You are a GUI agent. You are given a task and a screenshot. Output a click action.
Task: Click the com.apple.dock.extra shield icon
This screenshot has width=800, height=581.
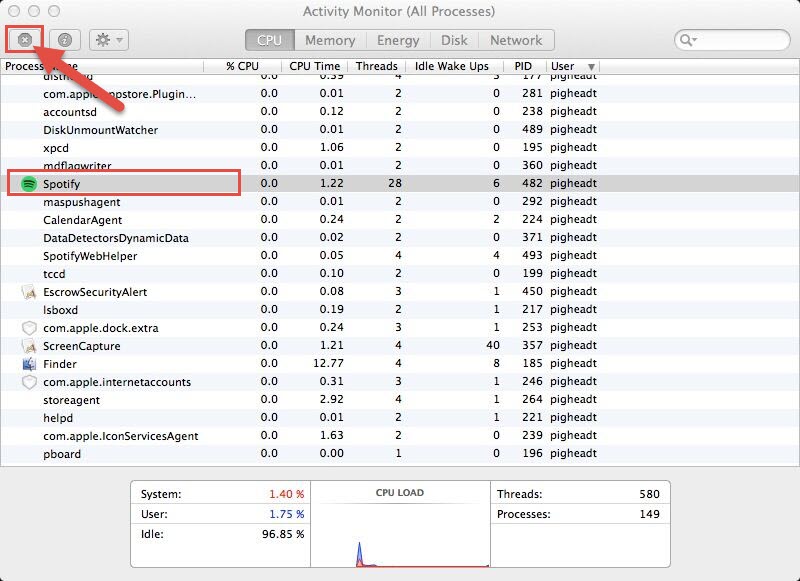click(x=29, y=328)
